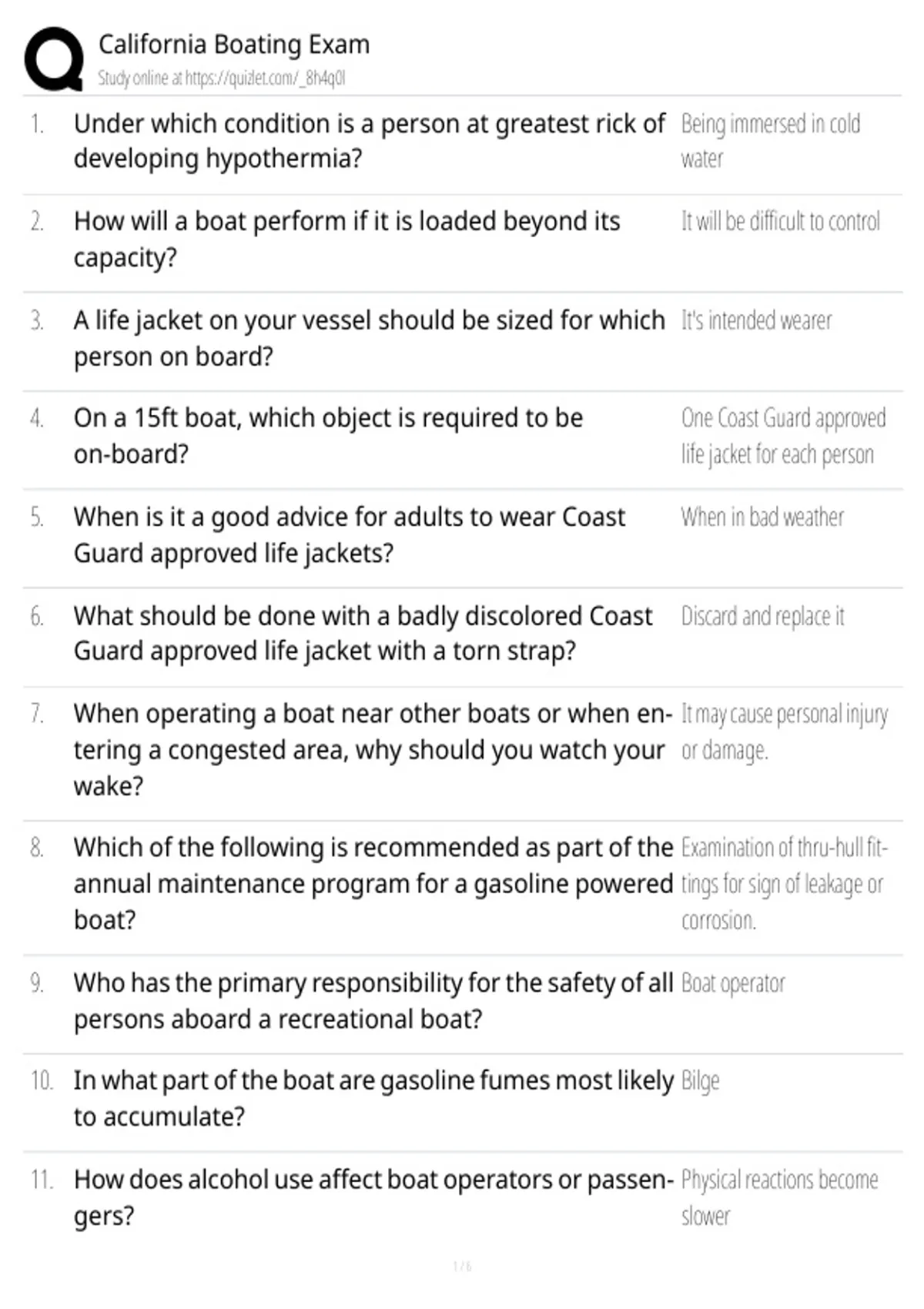Image resolution: width=924 pixels, height=1309 pixels.
Task: Click the California Boating Exam title
Action: (234, 45)
